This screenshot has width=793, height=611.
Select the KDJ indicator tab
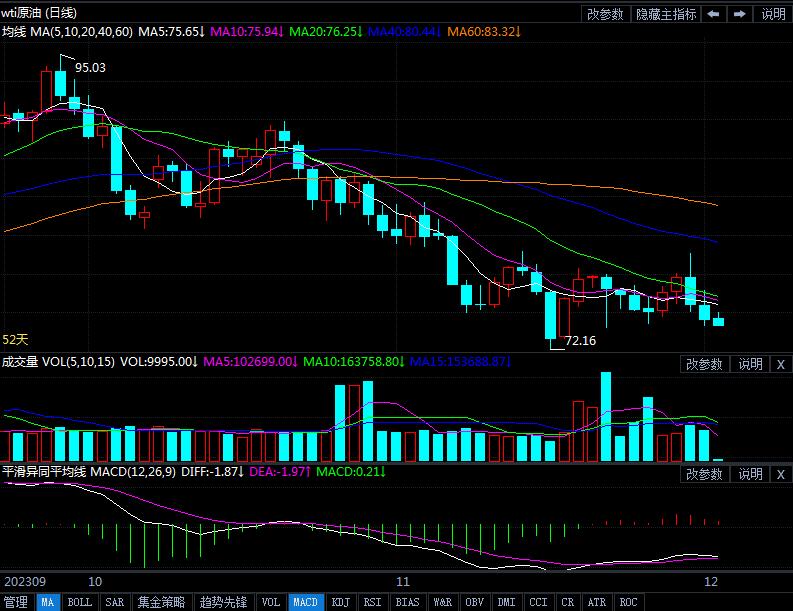click(341, 602)
